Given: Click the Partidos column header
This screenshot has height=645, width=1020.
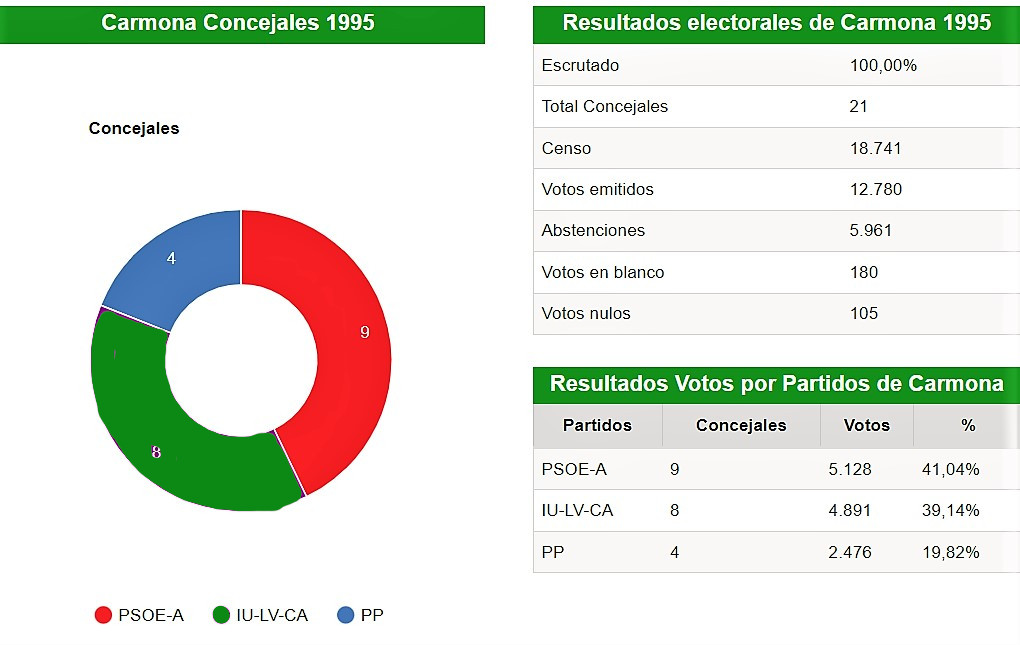Looking at the screenshot, I should point(598,425).
